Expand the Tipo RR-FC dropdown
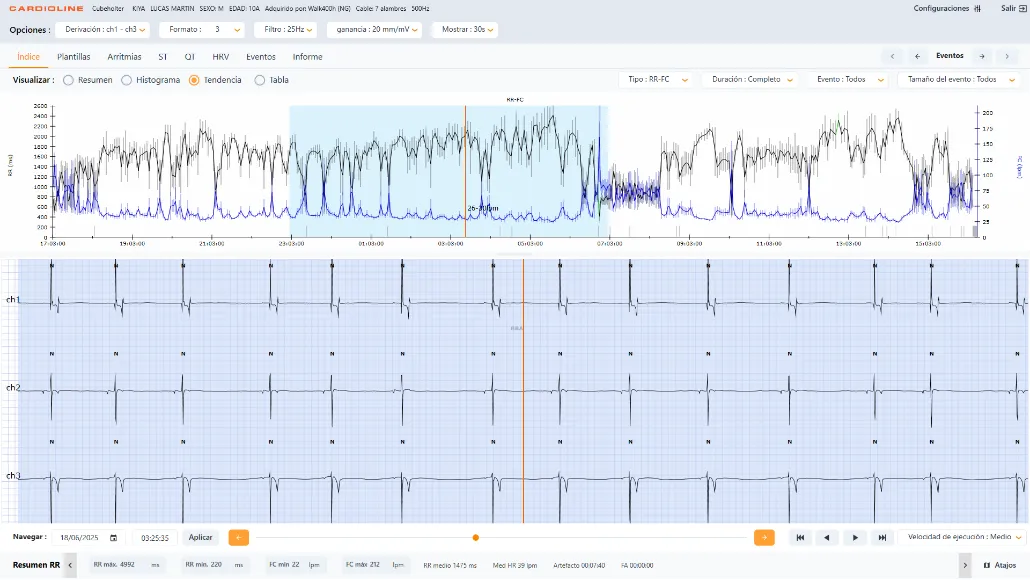 [x=656, y=79]
